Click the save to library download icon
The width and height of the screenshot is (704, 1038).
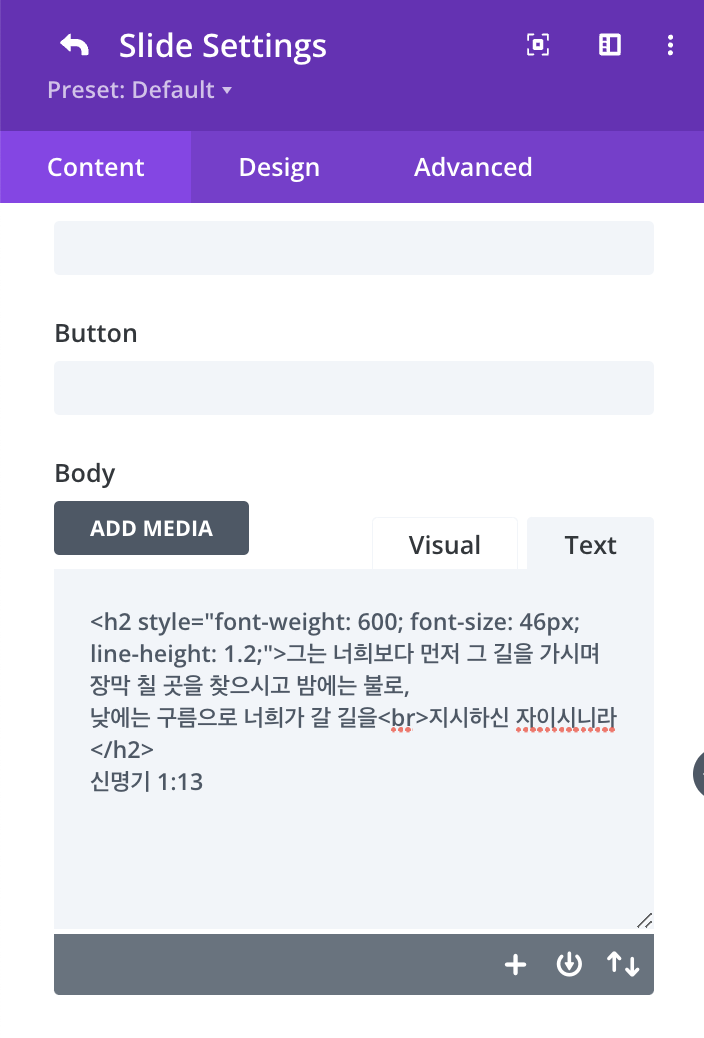pyautogui.click(x=569, y=965)
